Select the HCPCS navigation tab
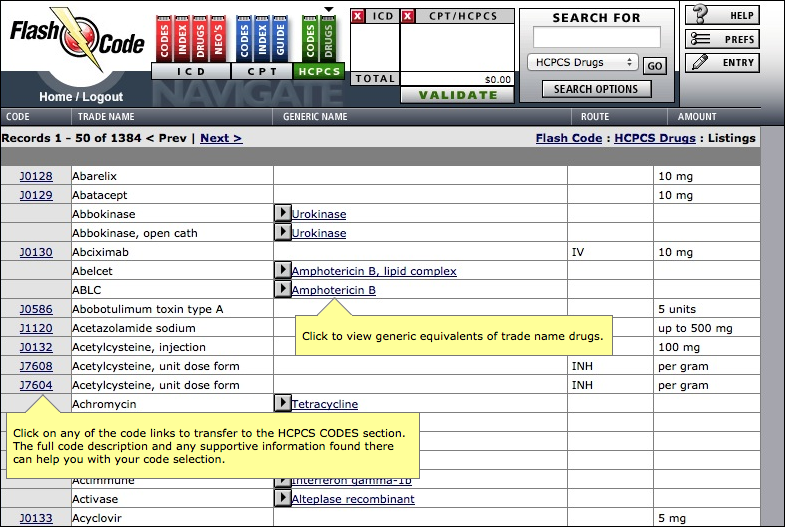The width and height of the screenshot is (785, 527). coord(319,72)
